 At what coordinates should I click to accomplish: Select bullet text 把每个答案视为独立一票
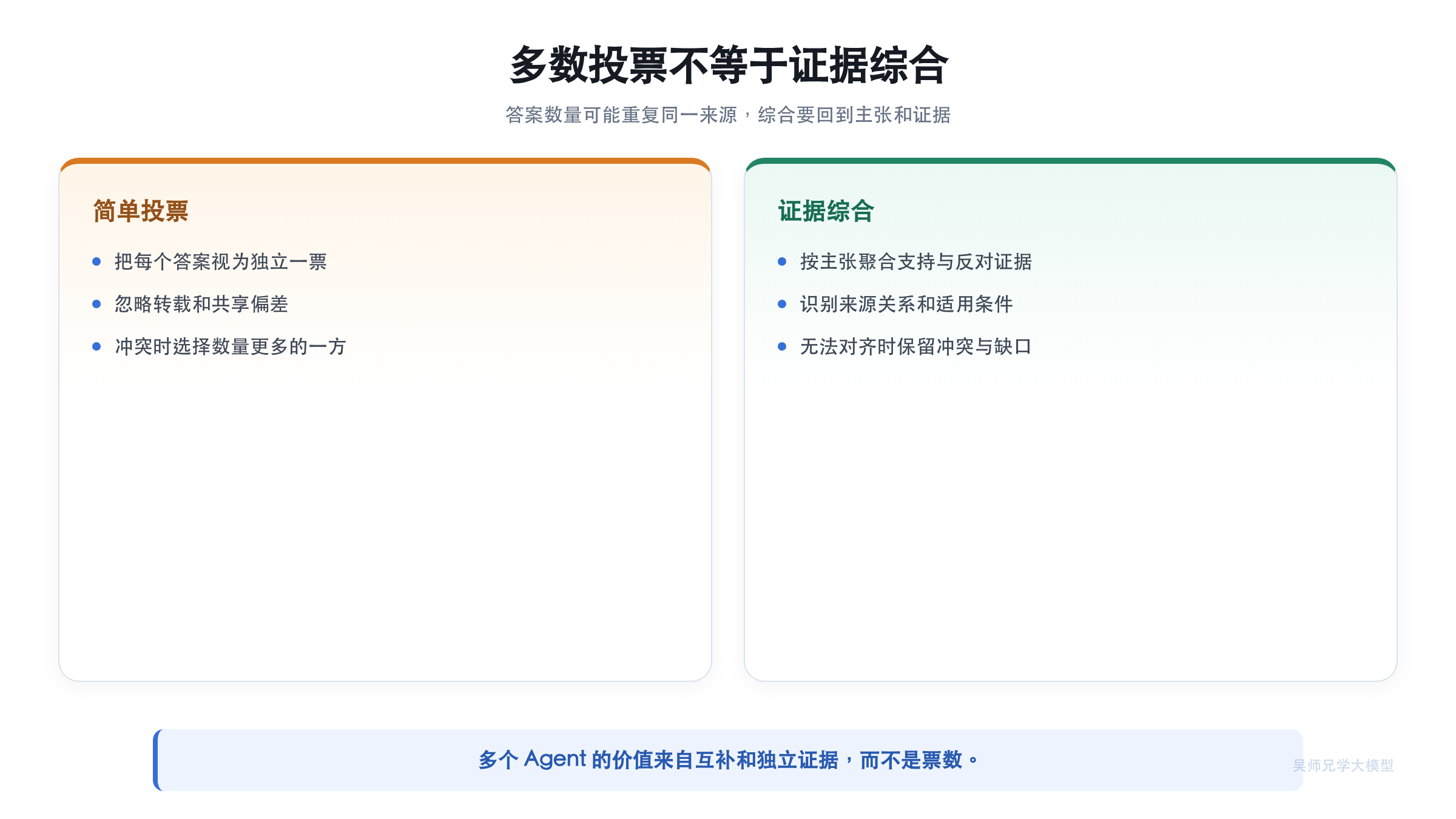[x=221, y=261]
